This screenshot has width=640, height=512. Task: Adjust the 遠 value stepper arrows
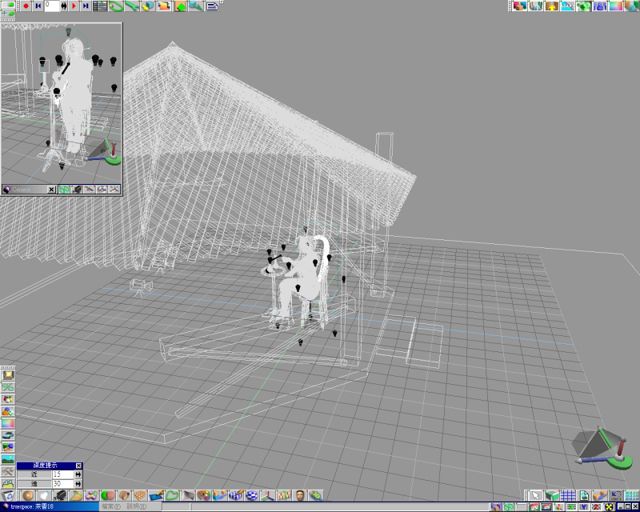[x=78, y=483]
